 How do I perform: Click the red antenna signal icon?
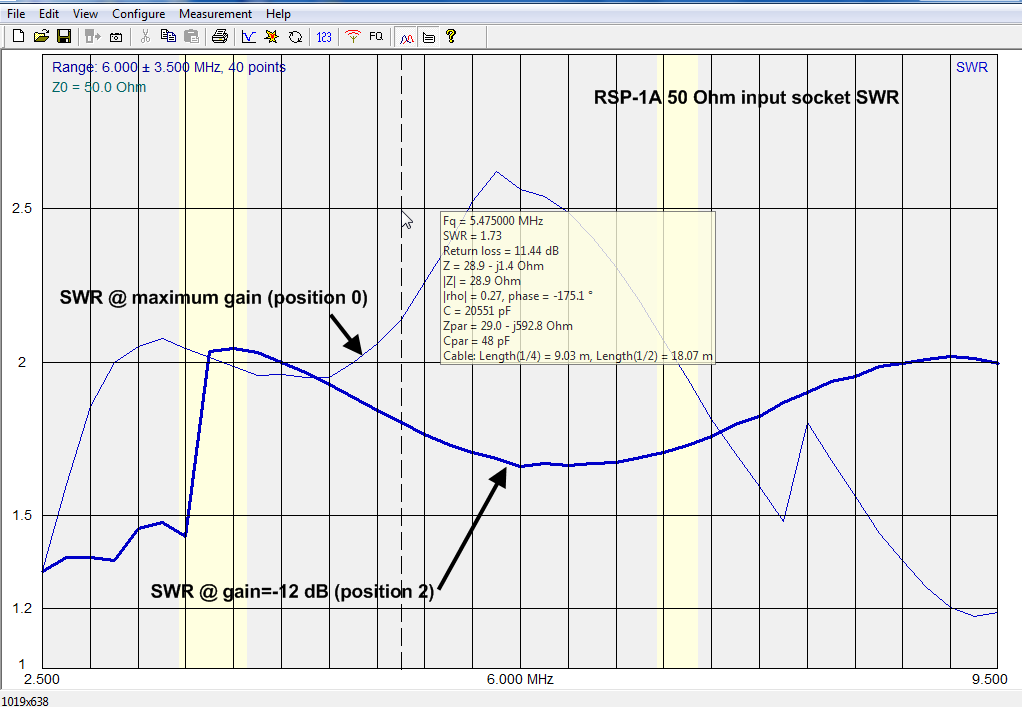click(353, 36)
